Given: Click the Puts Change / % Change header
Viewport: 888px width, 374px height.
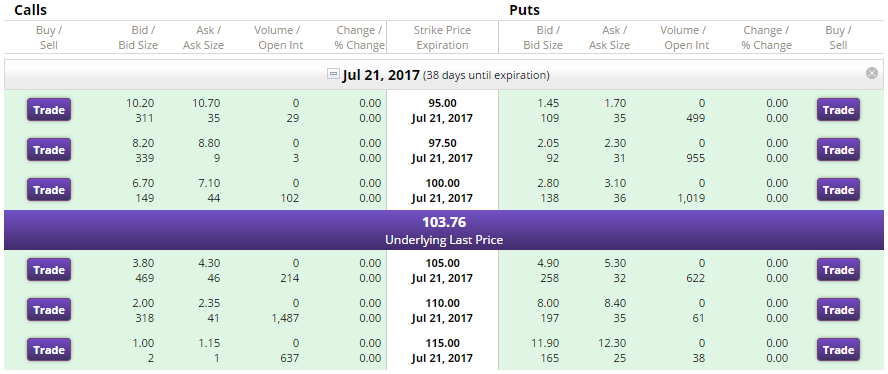Looking at the screenshot, I should pos(767,37).
